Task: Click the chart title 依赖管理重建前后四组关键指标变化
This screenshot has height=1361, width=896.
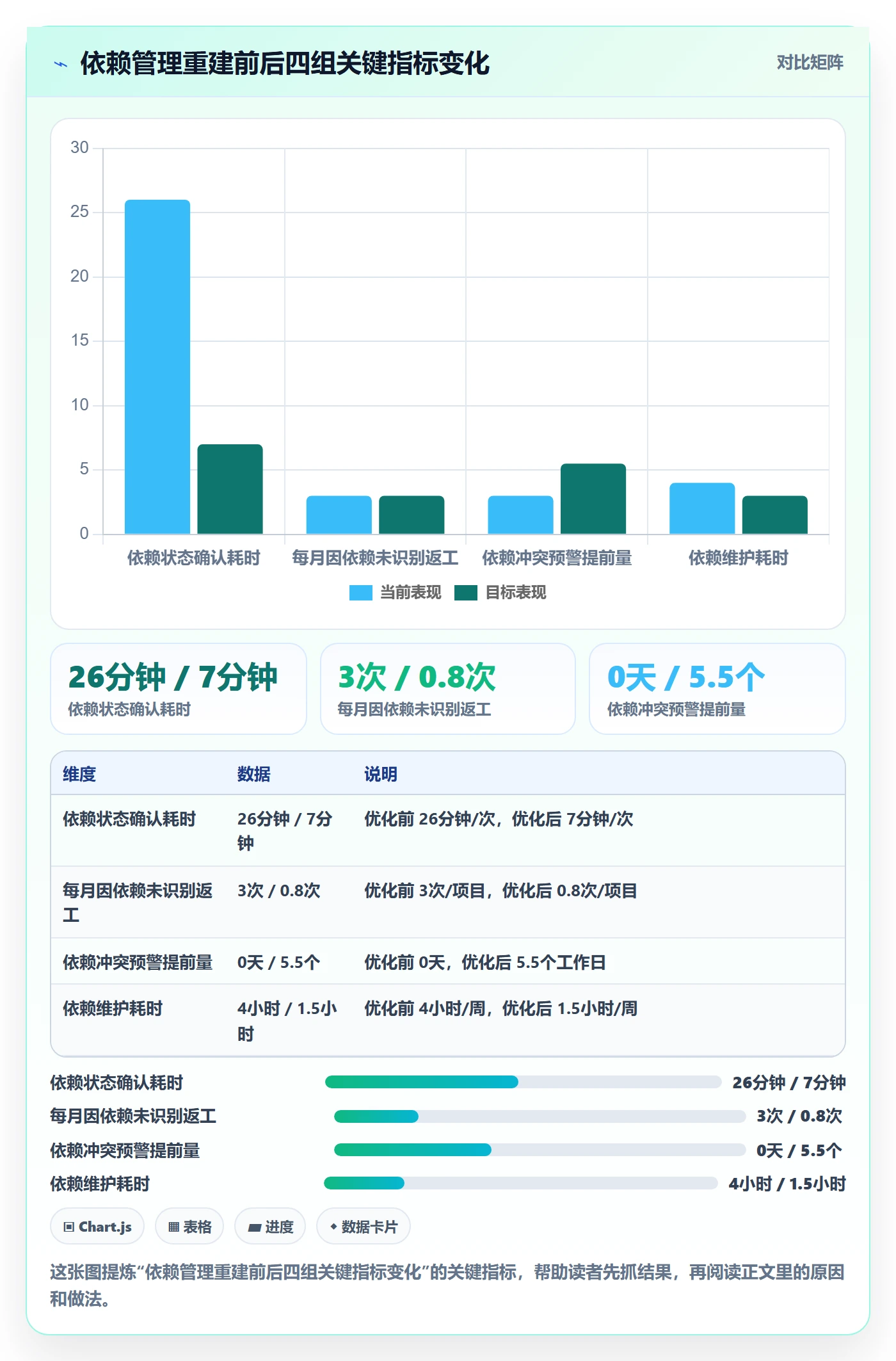Action: 285,64
